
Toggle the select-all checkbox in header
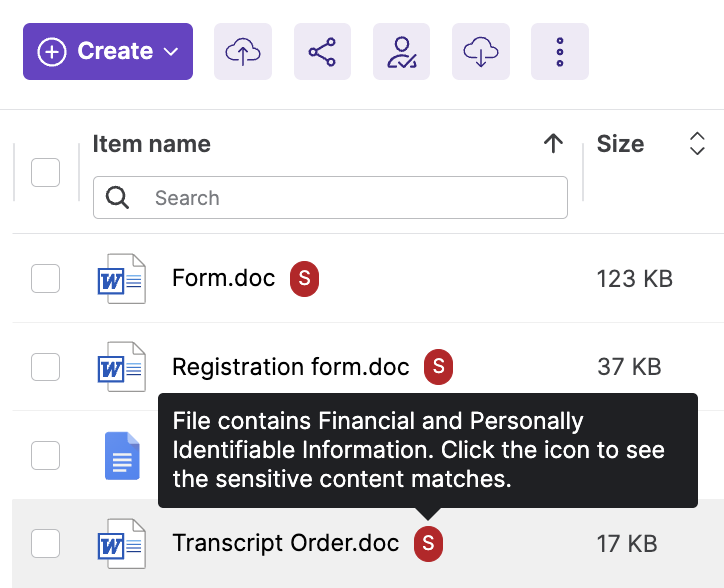click(x=45, y=172)
